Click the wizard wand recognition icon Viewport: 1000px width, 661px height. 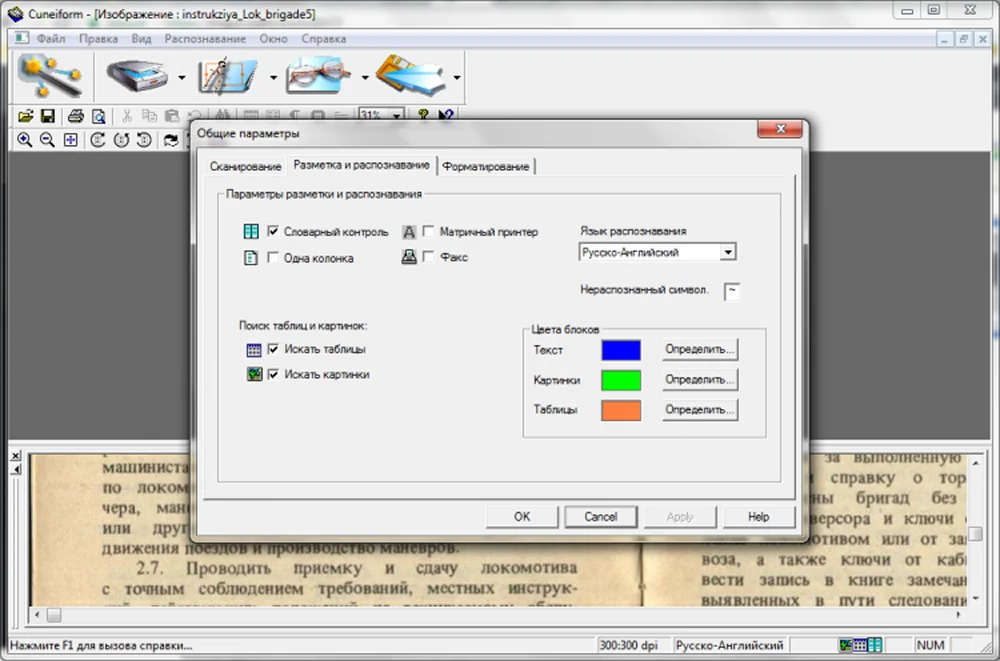point(50,76)
